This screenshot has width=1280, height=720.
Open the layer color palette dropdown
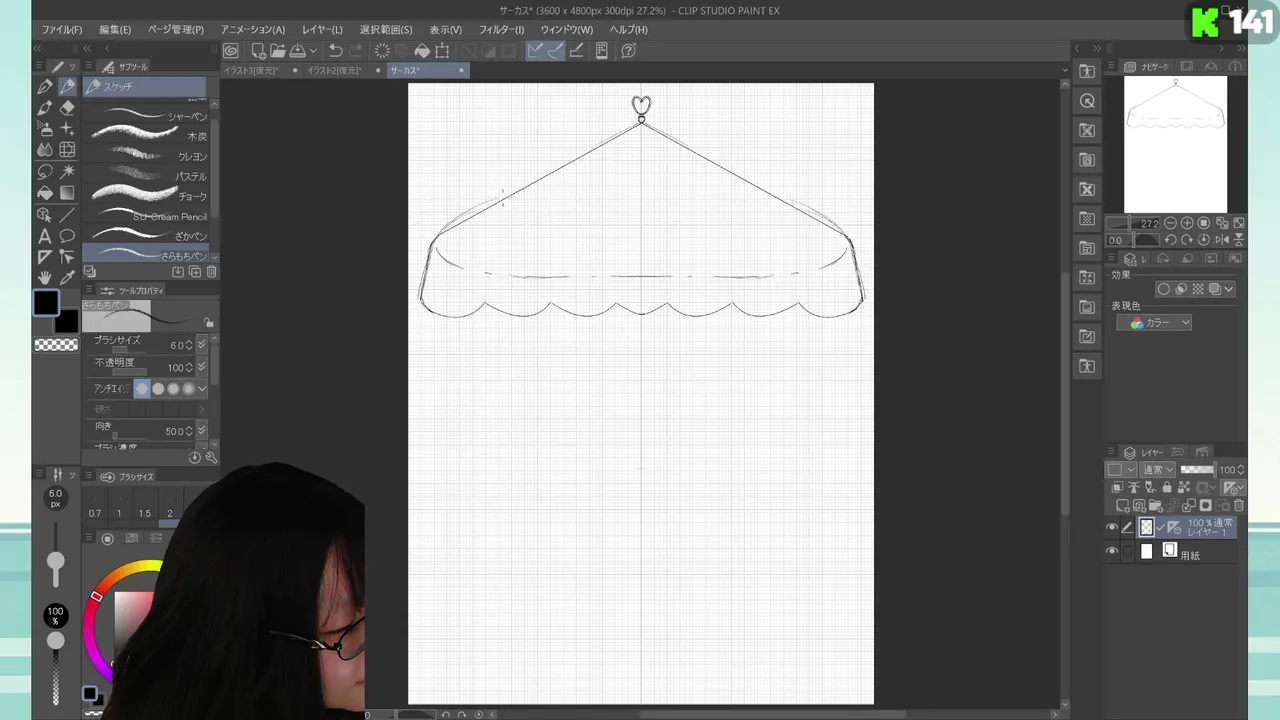(x=1121, y=470)
